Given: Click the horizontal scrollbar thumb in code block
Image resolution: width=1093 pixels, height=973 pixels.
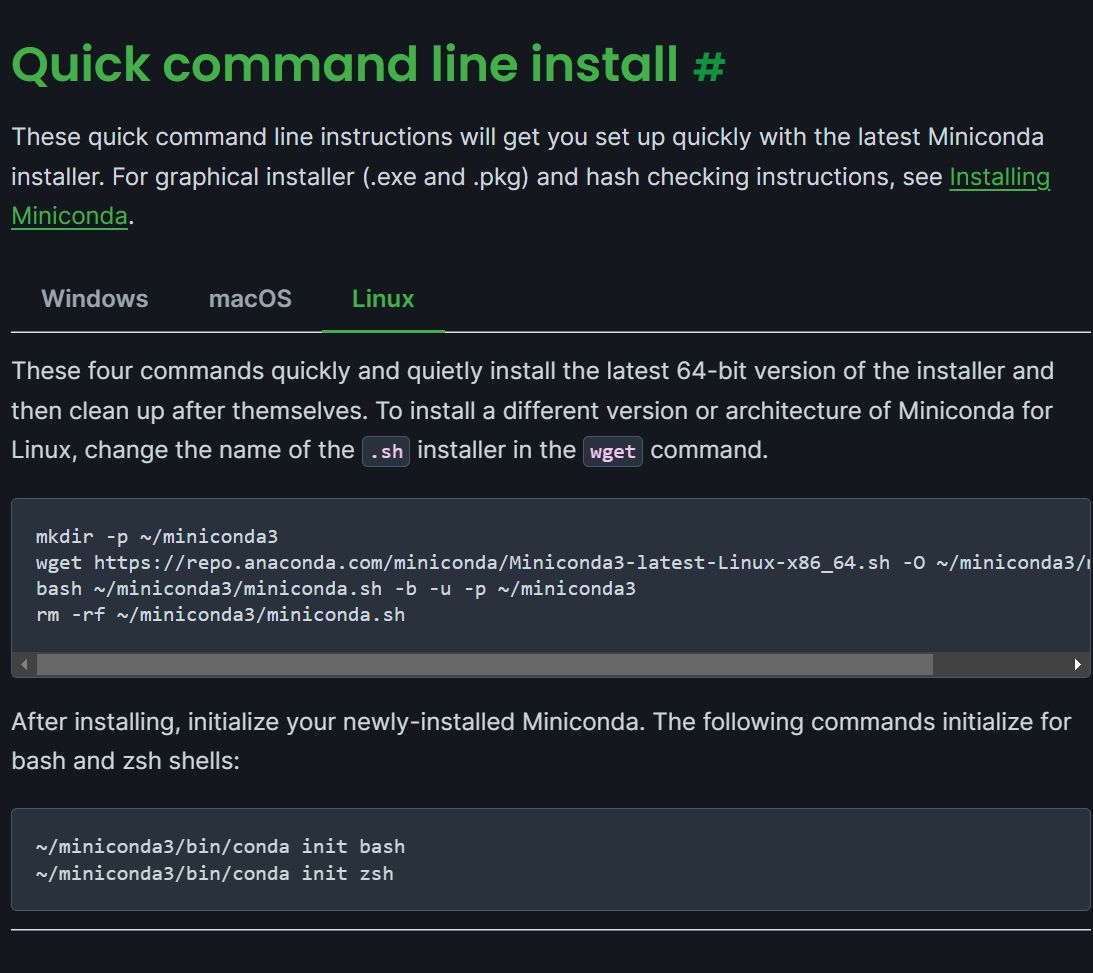Looking at the screenshot, I should coord(484,665).
